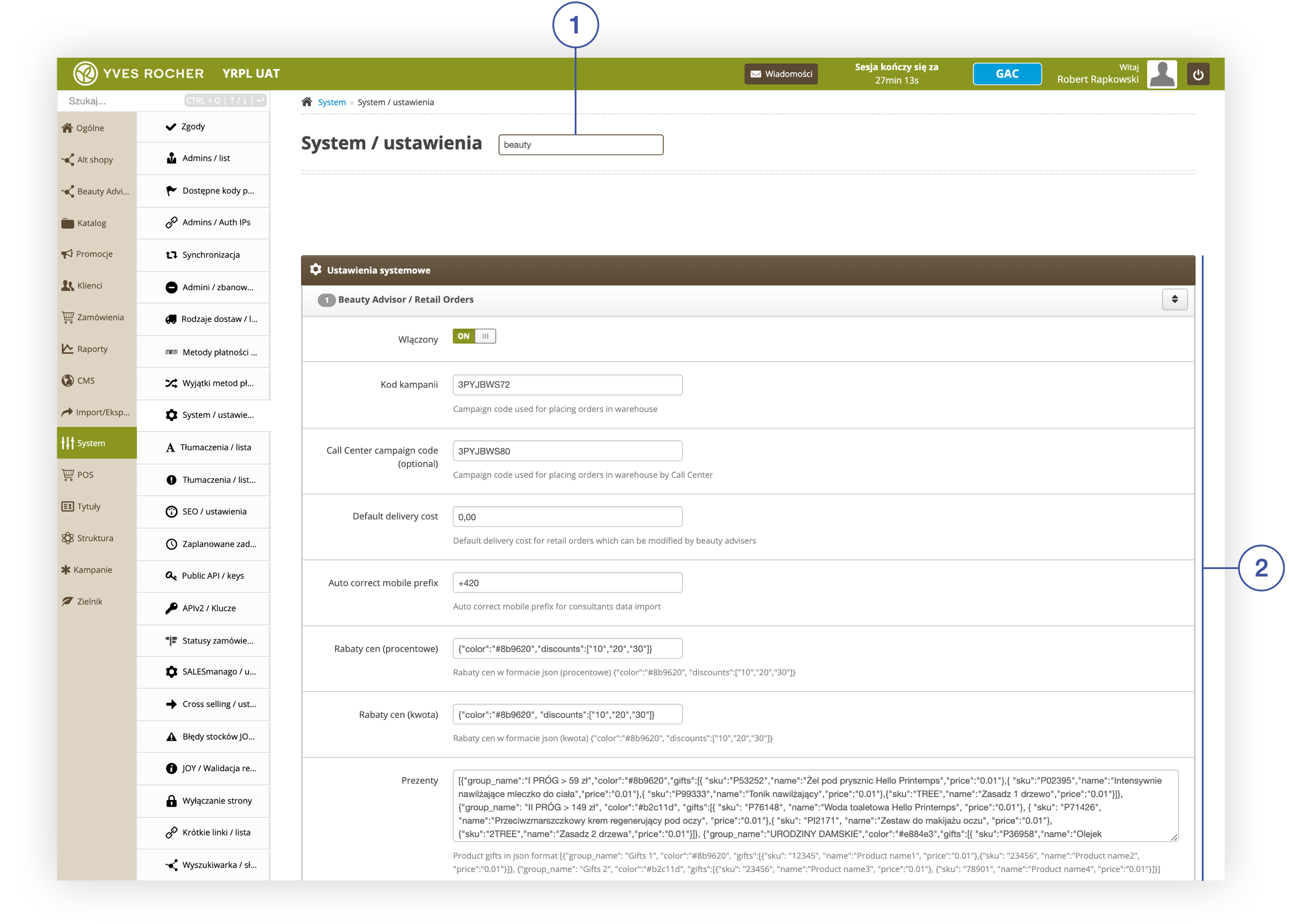The image size is (1289, 924).
Task: Click Robert Rapkowski user name
Action: coord(1097,80)
